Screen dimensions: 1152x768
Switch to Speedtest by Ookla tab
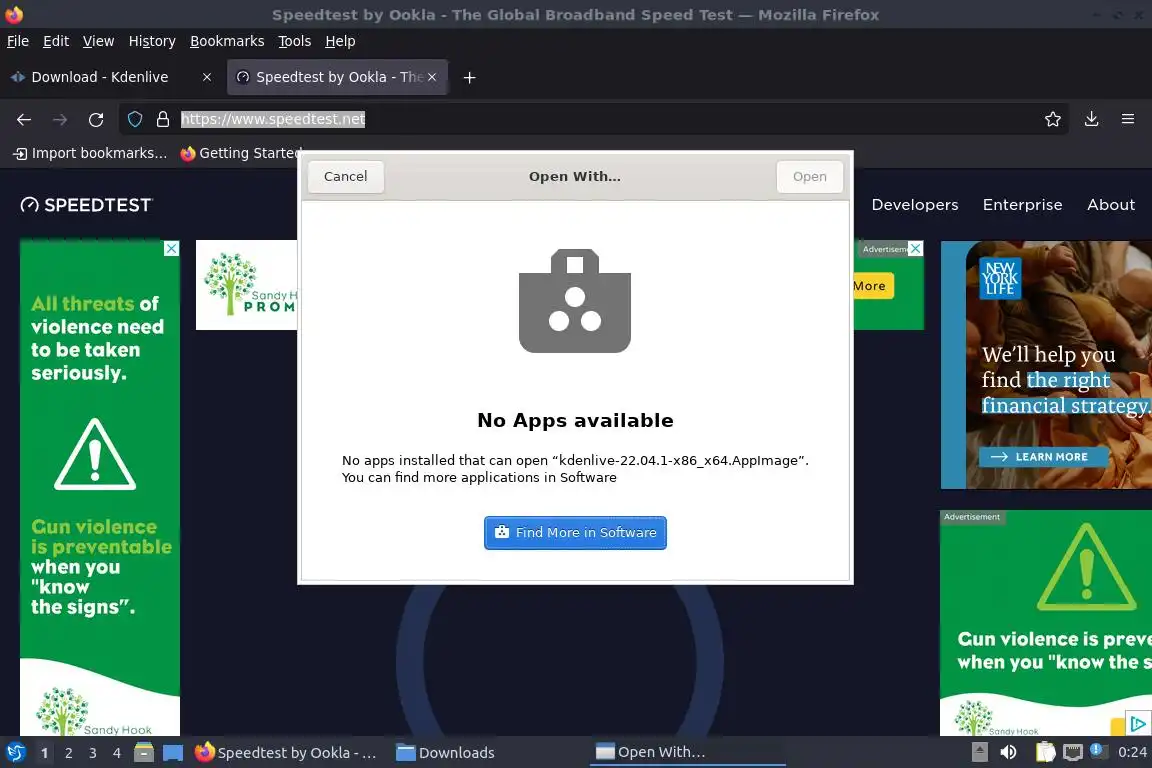coord(337,77)
